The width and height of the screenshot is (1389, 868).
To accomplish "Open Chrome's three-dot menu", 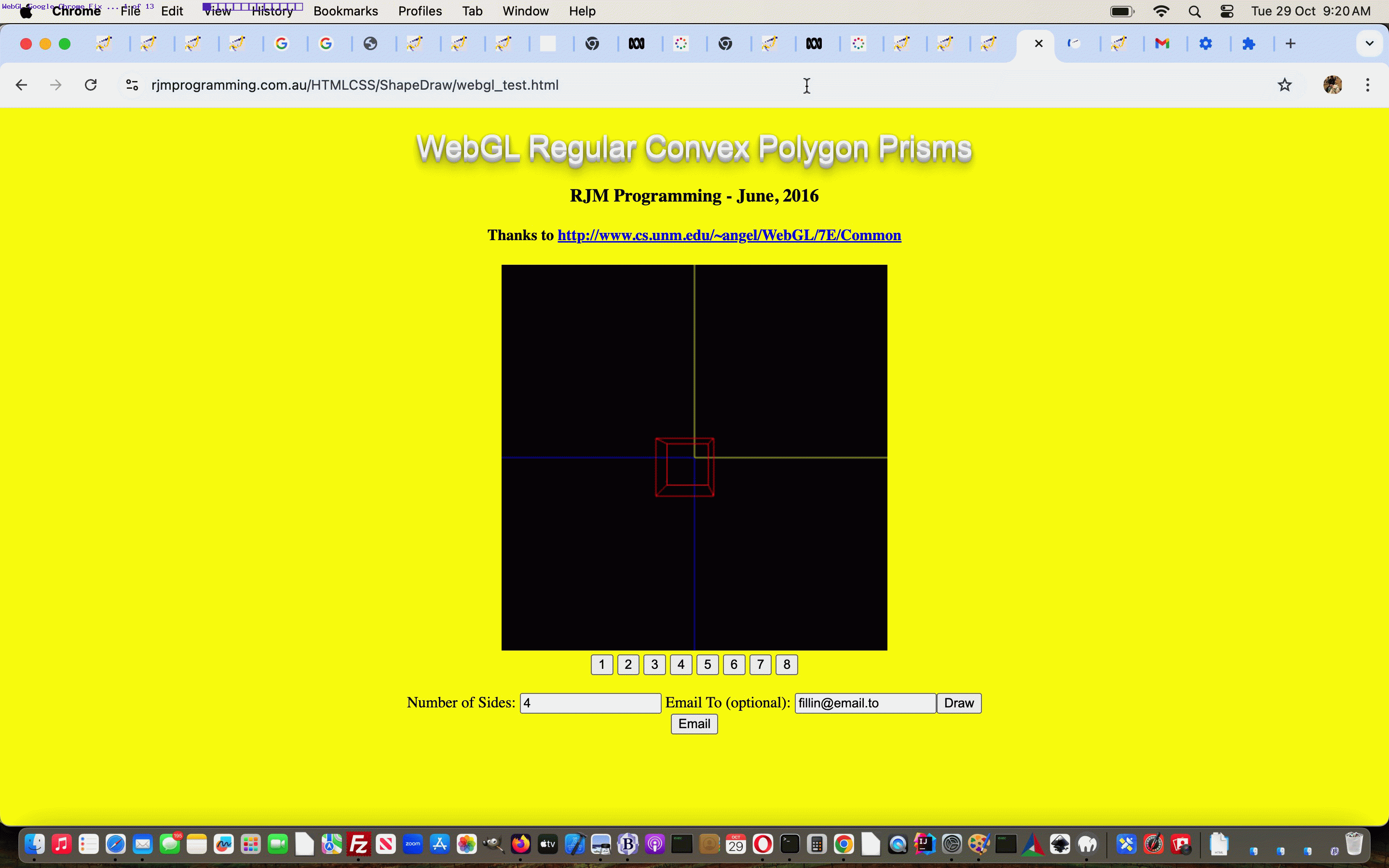I will pos(1368,85).
